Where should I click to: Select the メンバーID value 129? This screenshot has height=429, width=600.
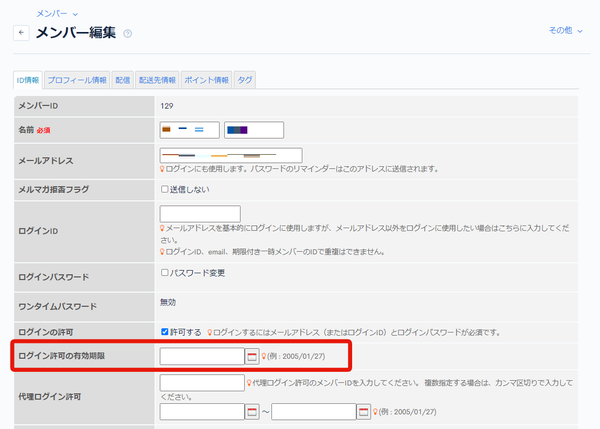pos(167,106)
